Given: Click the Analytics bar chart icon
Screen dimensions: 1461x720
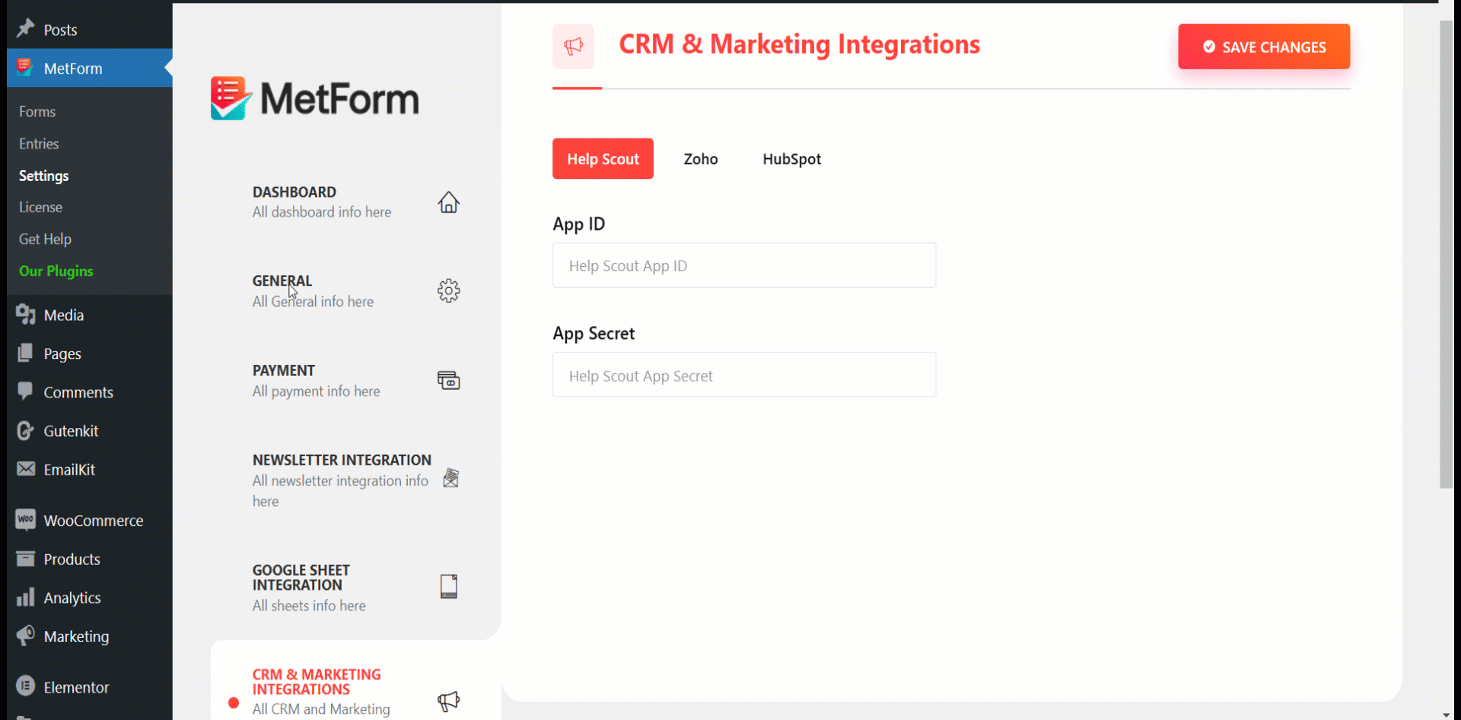Looking at the screenshot, I should point(26,597).
